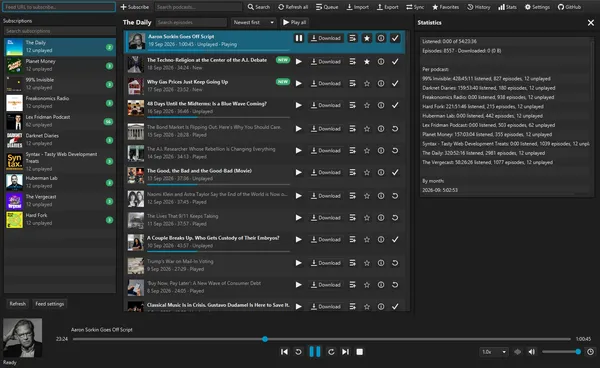Stop playback with the stop button

click(359, 352)
